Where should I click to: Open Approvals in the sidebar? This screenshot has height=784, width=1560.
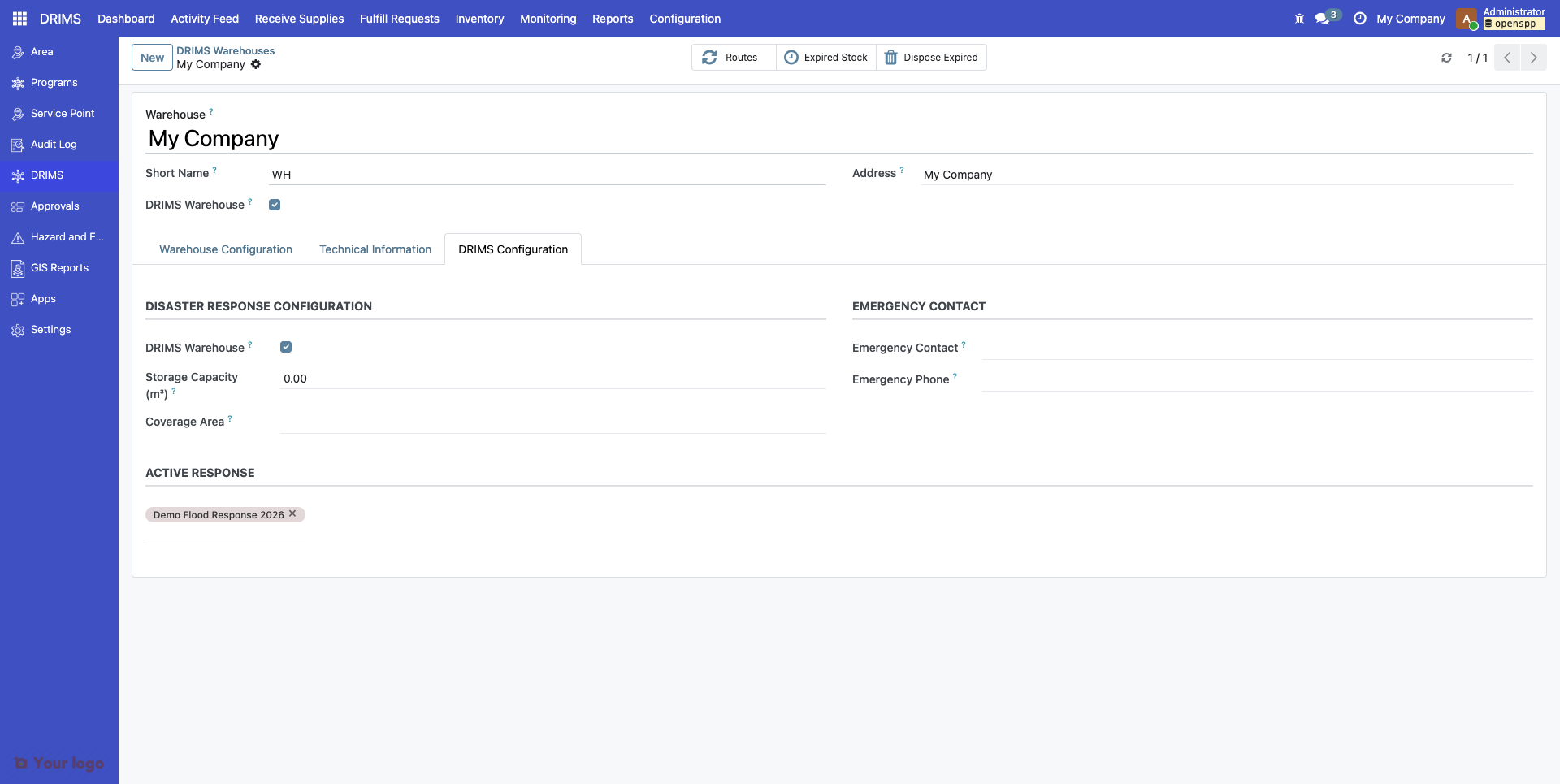(59, 206)
